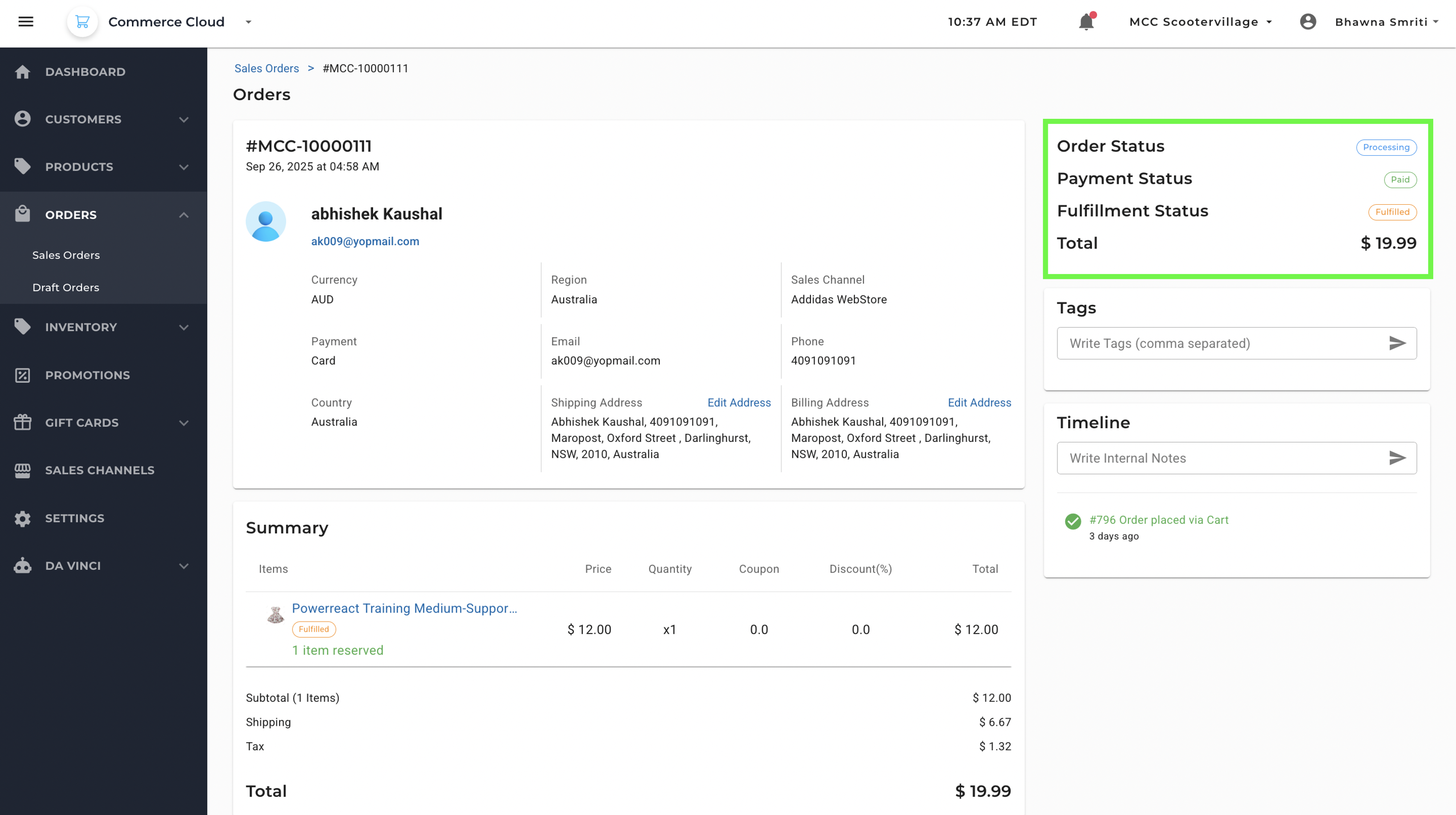The height and width of the screenshot is (815, 1456).
Task: Click the Dashboard home icon
Action: 23,72
